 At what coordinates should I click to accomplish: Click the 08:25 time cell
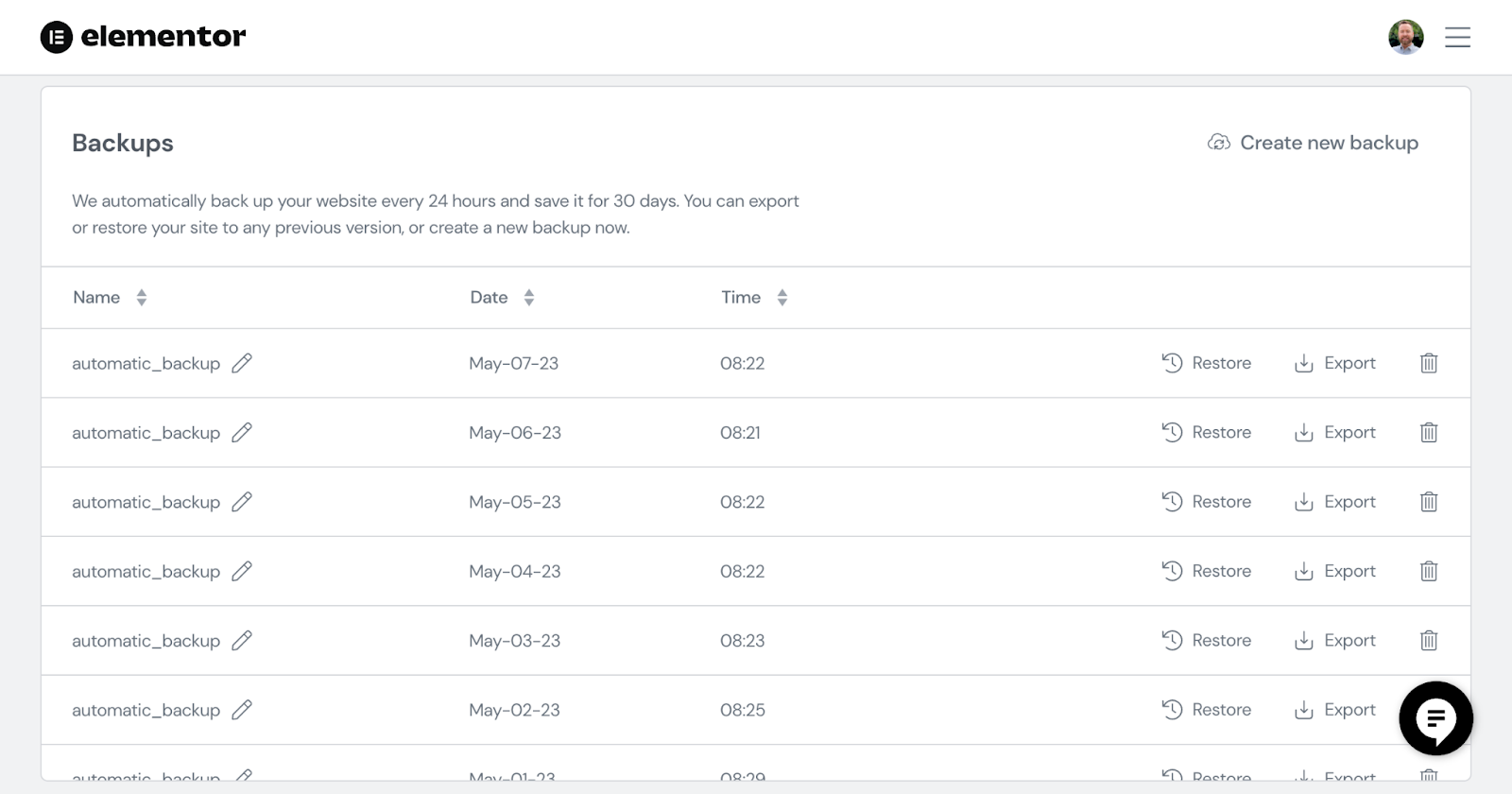click(743, 710)
